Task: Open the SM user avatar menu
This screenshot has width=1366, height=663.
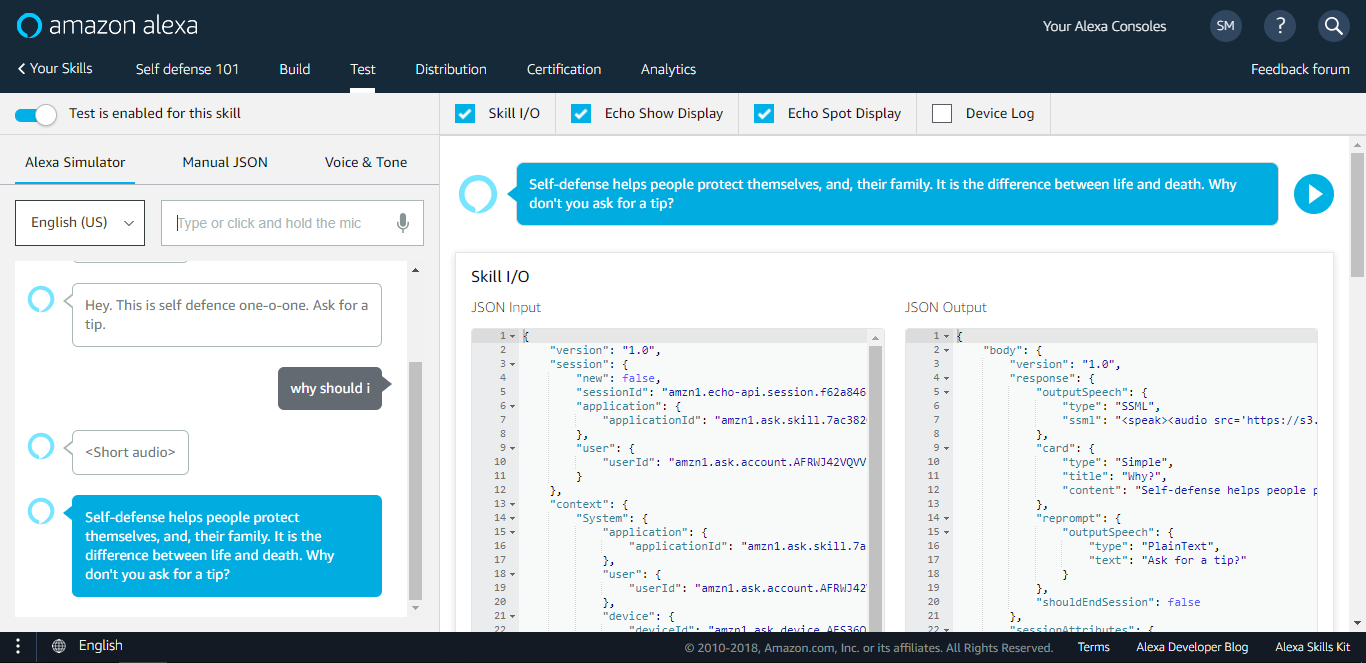Action: pyautogui.click(x=1226, y=26)
